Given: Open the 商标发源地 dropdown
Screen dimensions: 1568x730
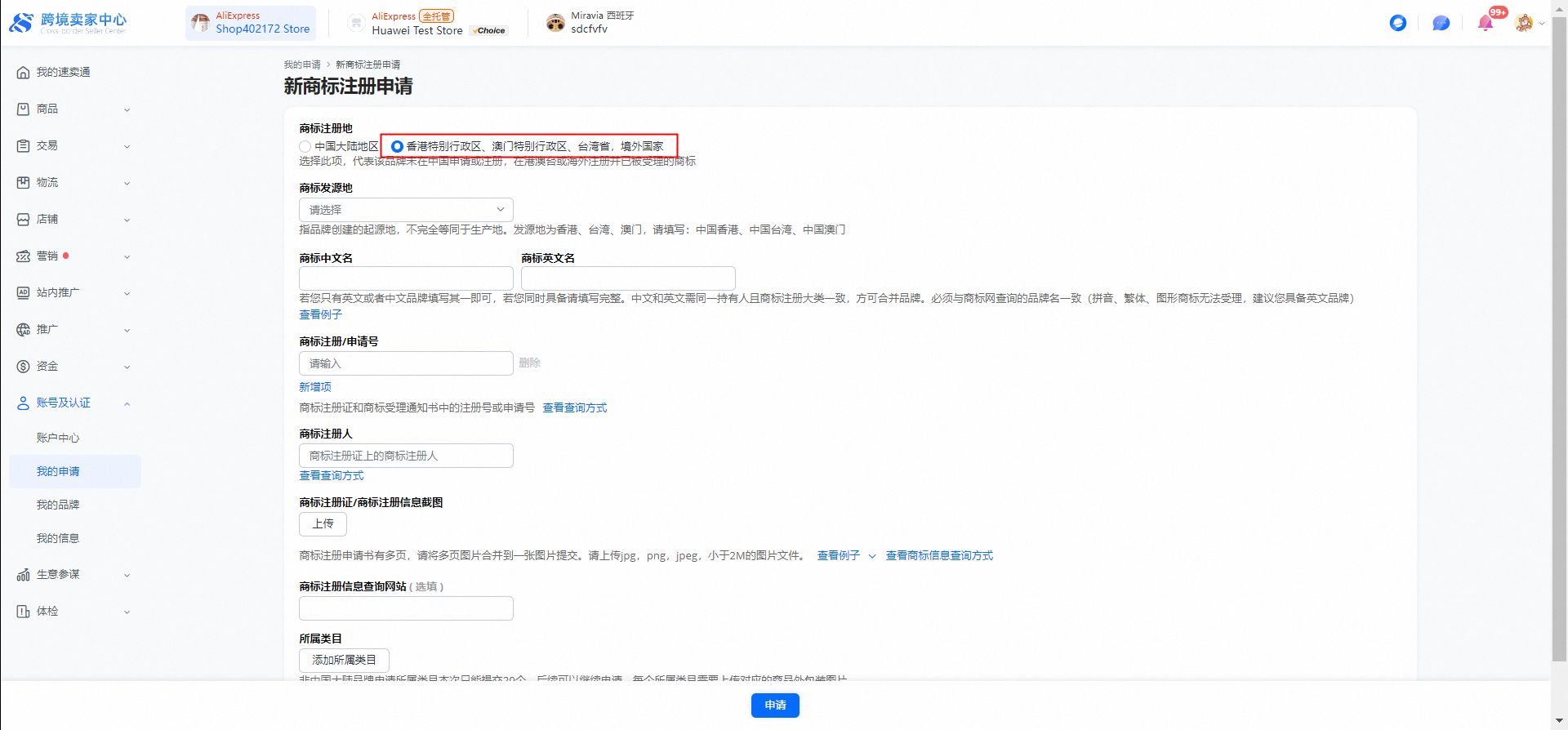Looking at the screenshot, I should [406, 210].
